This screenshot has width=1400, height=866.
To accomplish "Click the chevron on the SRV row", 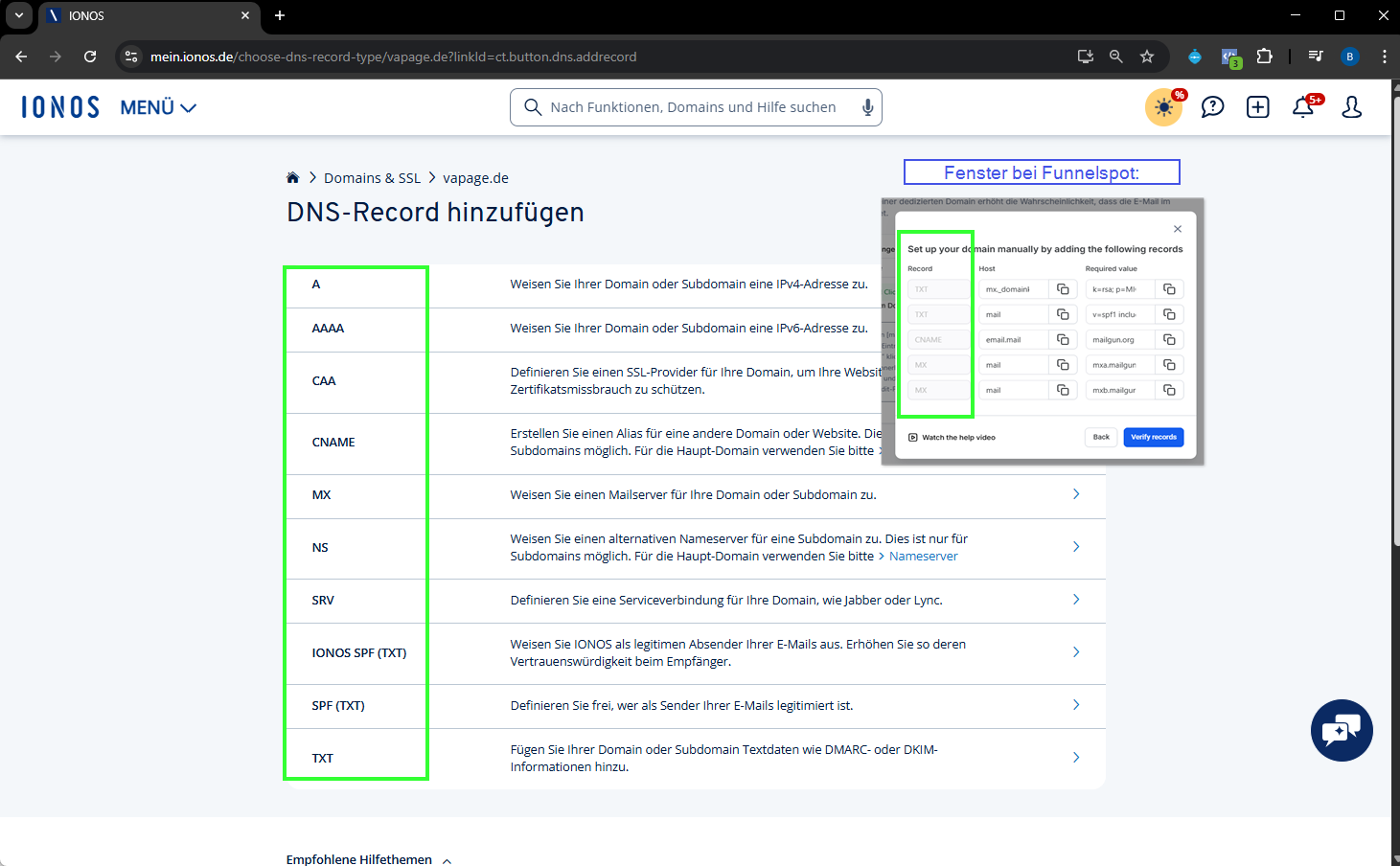I will (1076, 600).
